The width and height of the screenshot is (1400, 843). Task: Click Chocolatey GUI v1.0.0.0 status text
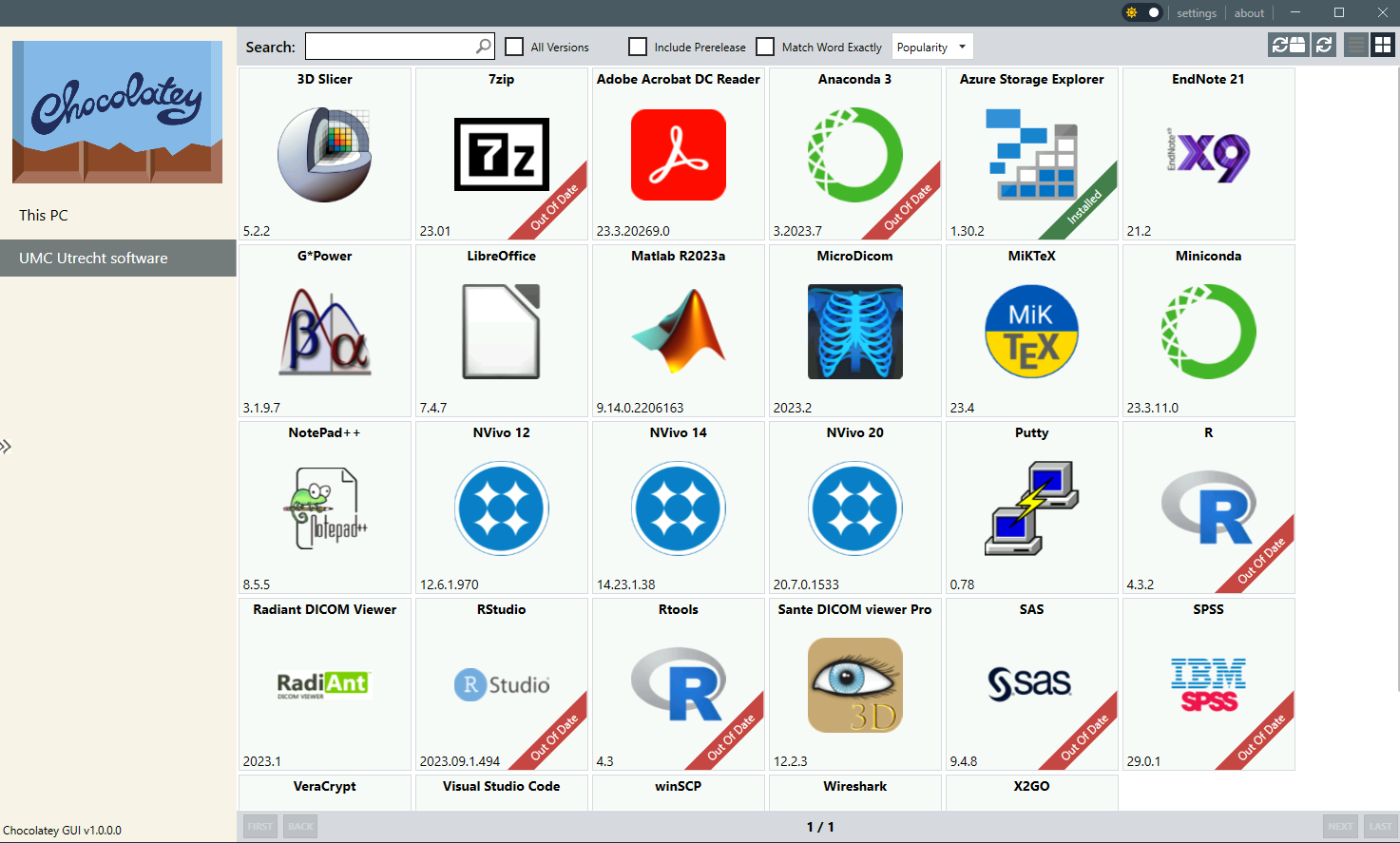(62, 831)
